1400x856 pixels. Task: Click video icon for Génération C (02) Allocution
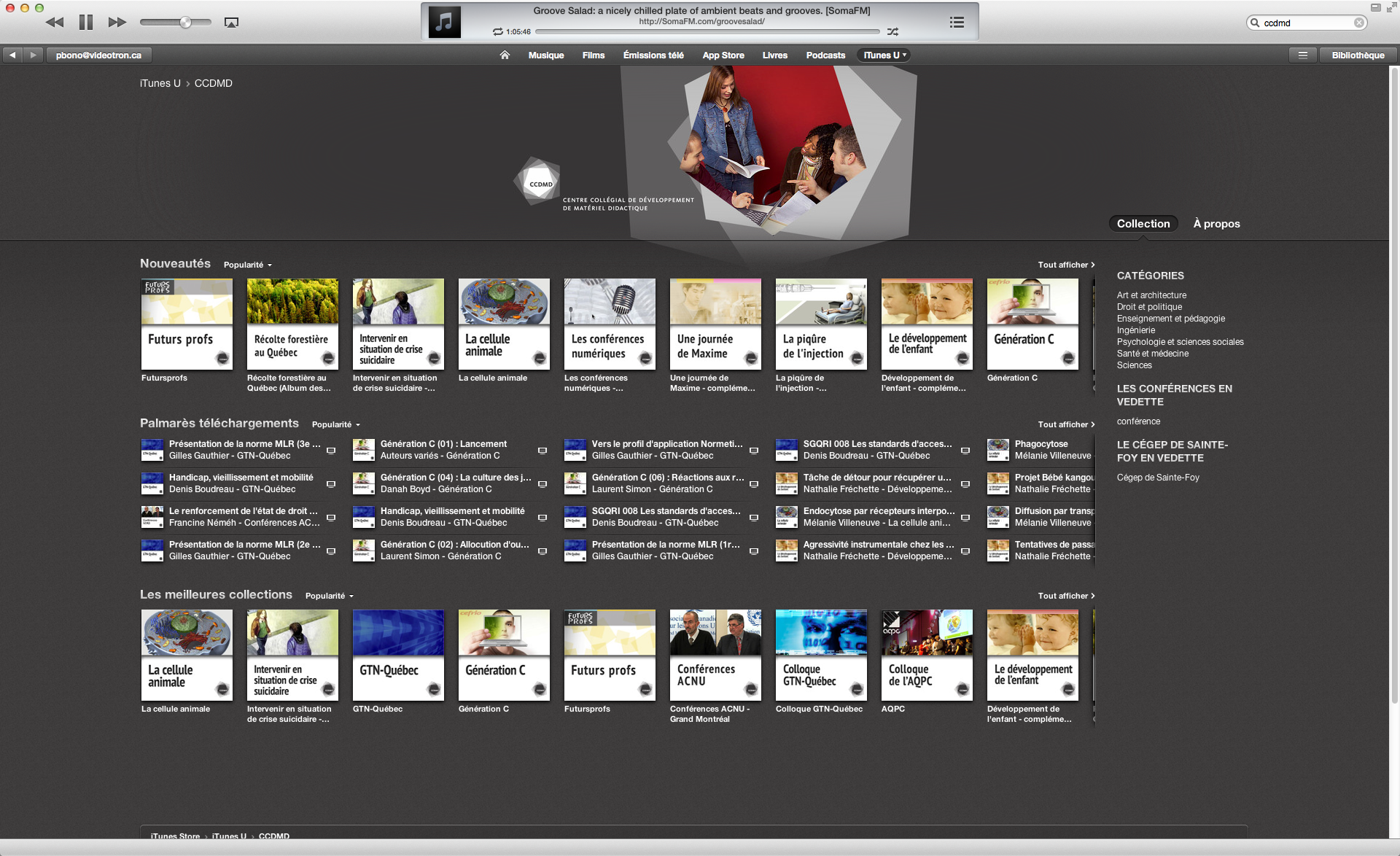pos(542,551)
